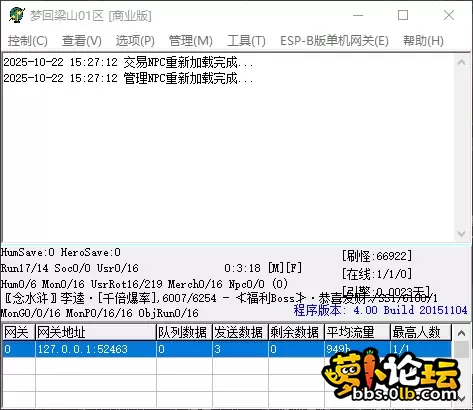Click the 最高人数 column header
The width and height of the screenshot is (473, 410).
click(421, 332)
